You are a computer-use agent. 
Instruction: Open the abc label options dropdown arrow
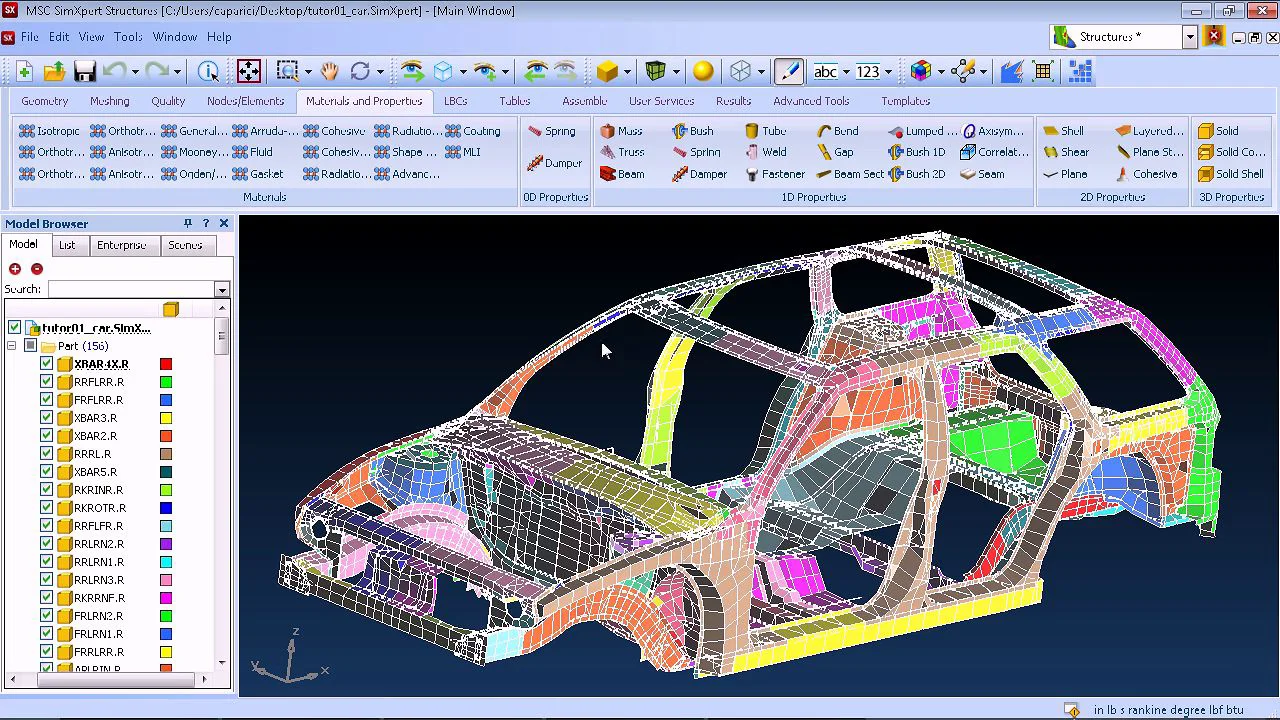846,71
